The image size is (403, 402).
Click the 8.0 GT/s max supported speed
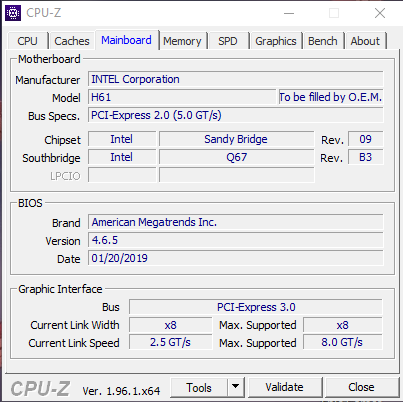click(343, 342)
